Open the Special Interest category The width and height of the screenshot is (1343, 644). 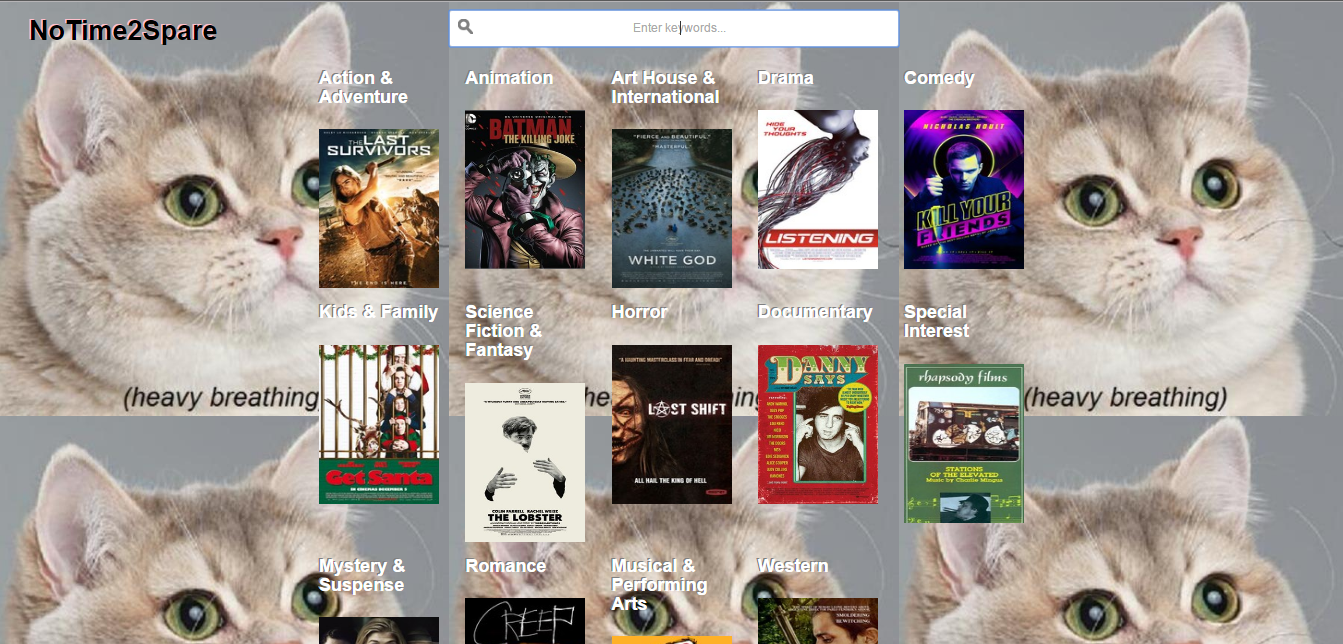pyautogui.click(x=937, y=321)
